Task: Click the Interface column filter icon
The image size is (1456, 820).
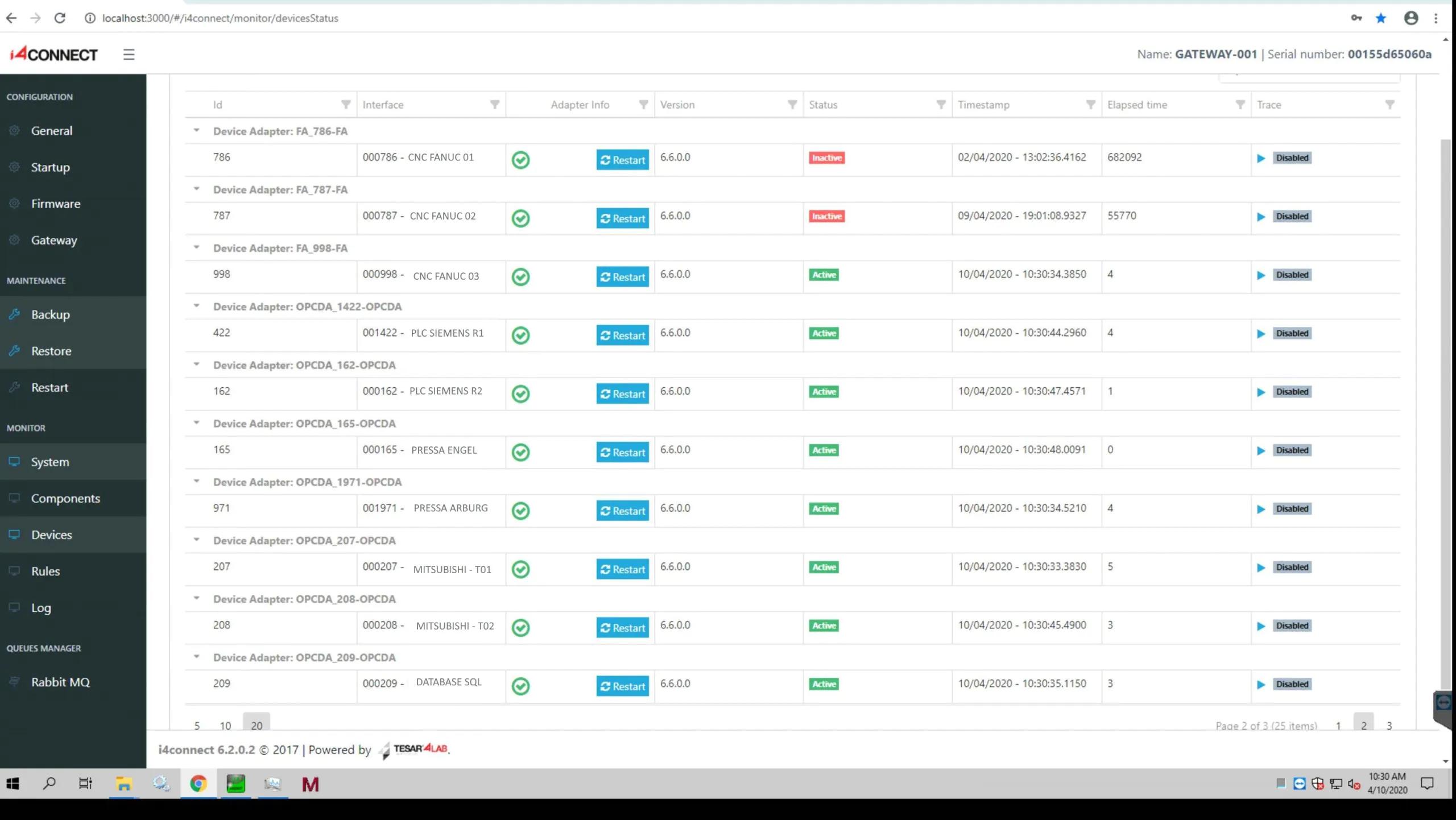Action: (494, 105)
